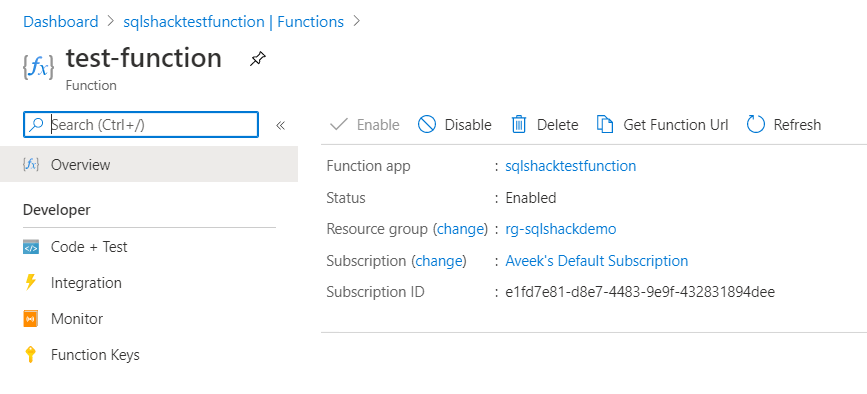Click the Monitor orange icon
The height and width of the screenshot is (394, 867).
(31, 319)
